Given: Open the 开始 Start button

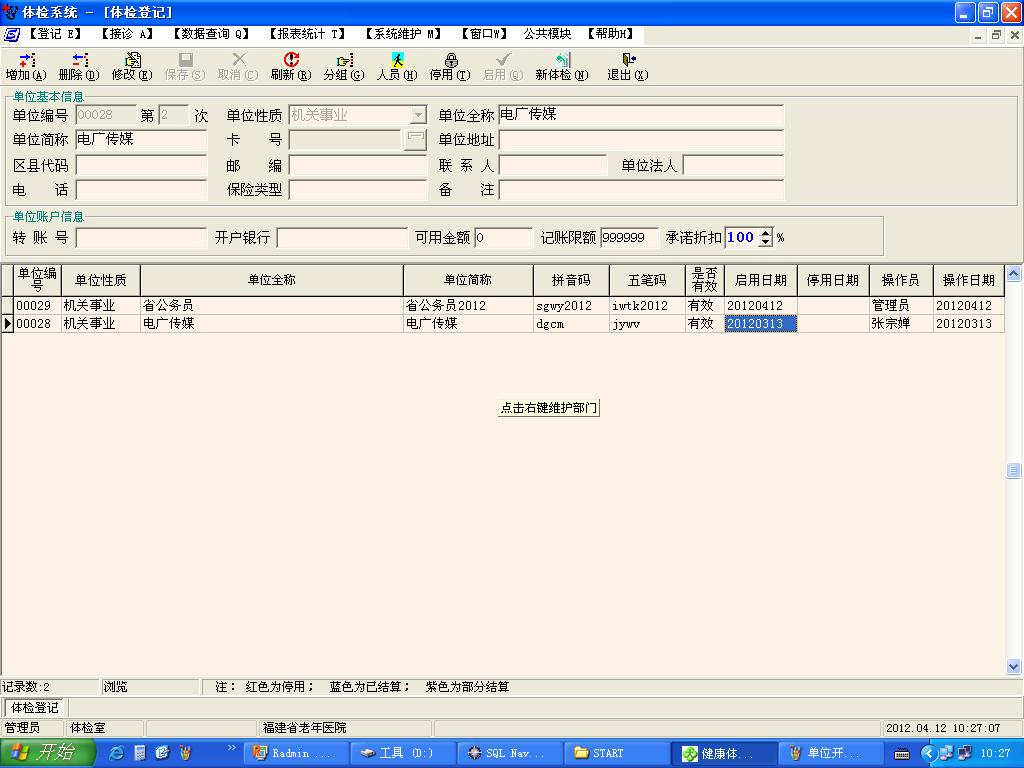Looking at the screenshot, I should 48,753.
